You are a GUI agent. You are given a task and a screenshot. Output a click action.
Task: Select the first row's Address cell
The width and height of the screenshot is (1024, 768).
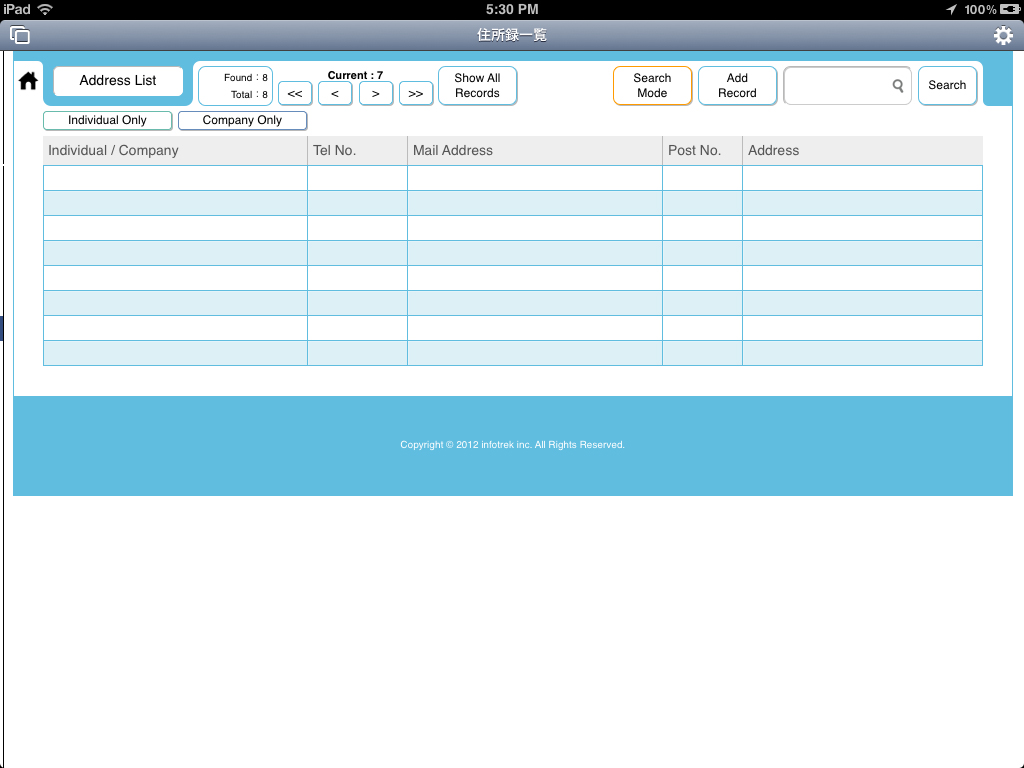tap(862, 178)
